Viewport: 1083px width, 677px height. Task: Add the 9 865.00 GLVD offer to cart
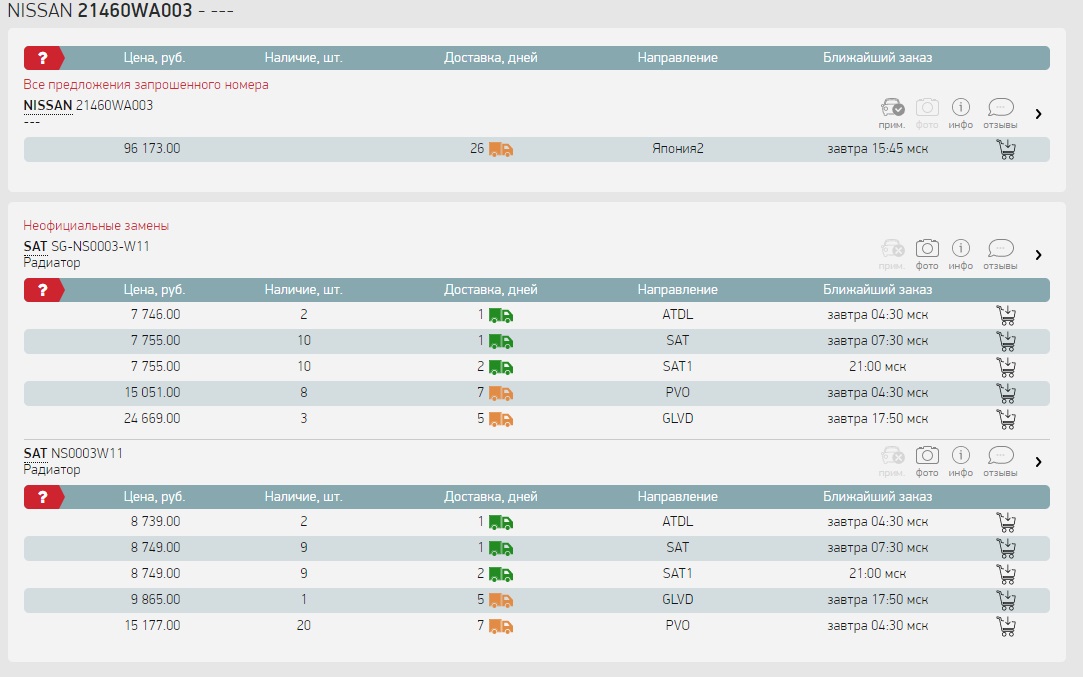pyautogui.click(x=1006, y=600)
